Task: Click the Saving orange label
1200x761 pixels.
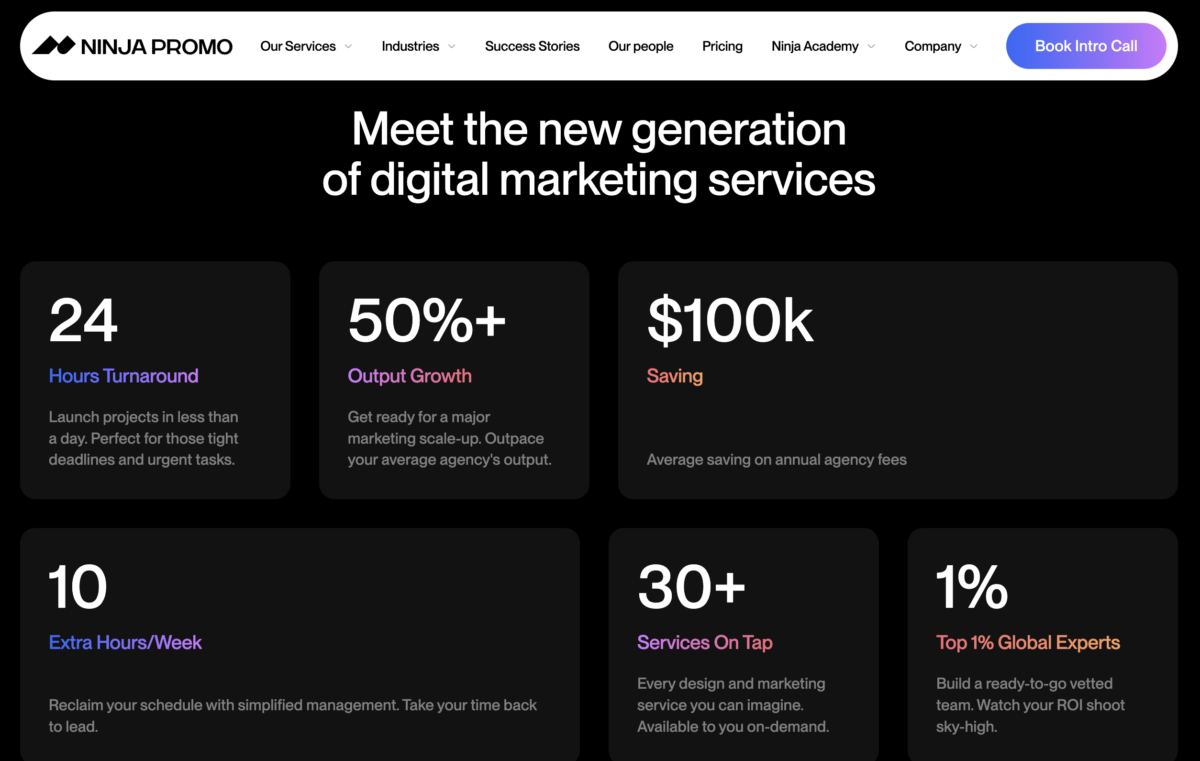Action: [674, 376]
